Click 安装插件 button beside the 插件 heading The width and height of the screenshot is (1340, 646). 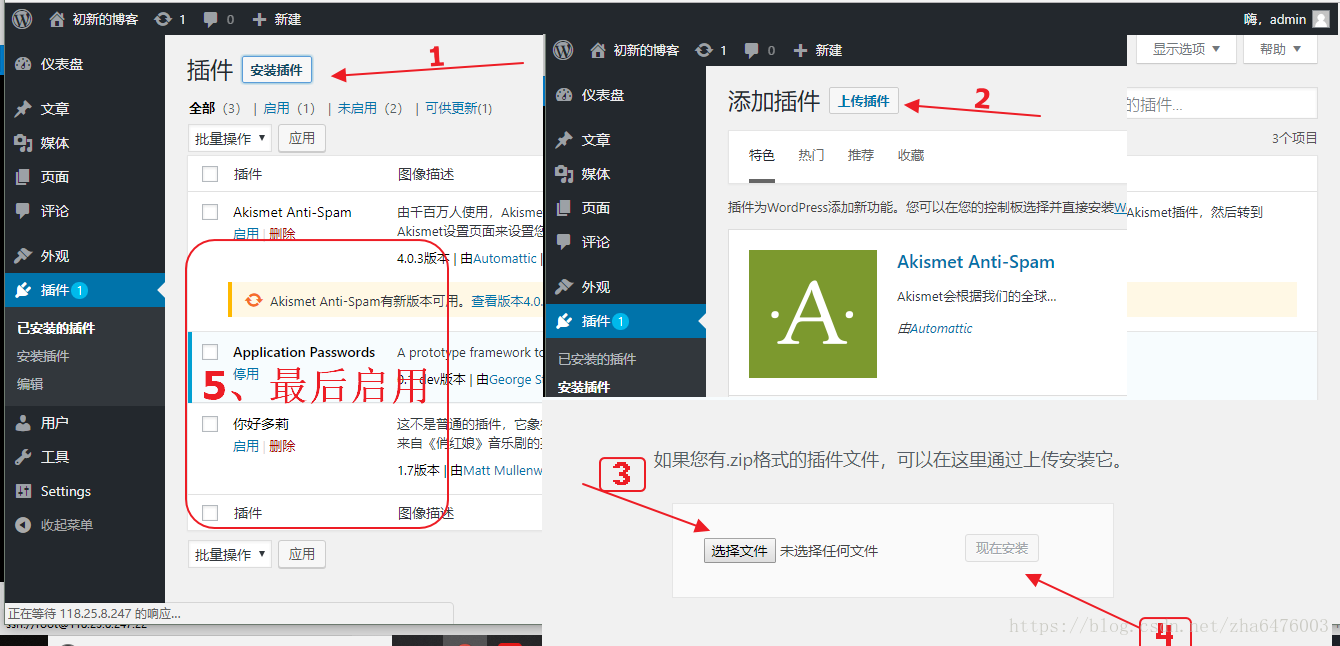(277, 70)
